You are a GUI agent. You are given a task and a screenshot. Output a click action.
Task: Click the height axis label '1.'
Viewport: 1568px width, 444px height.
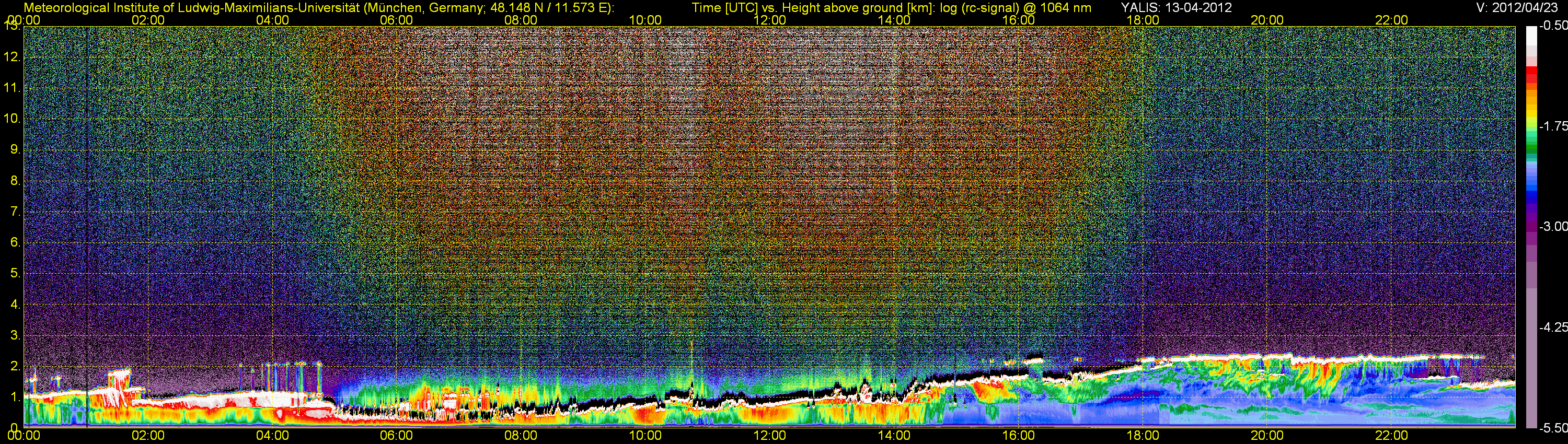(x=15, y=396)
